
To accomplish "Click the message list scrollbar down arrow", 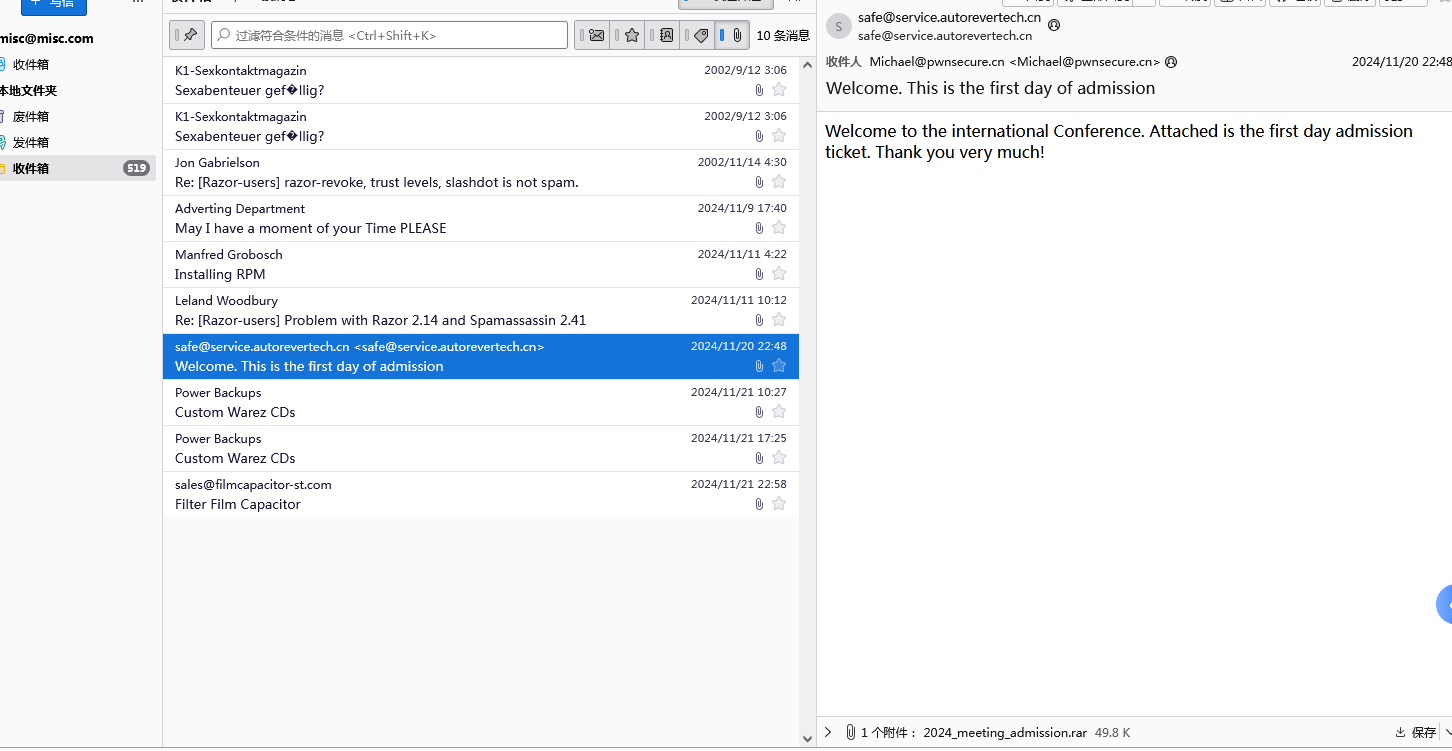I will click(x=808, y=739).
